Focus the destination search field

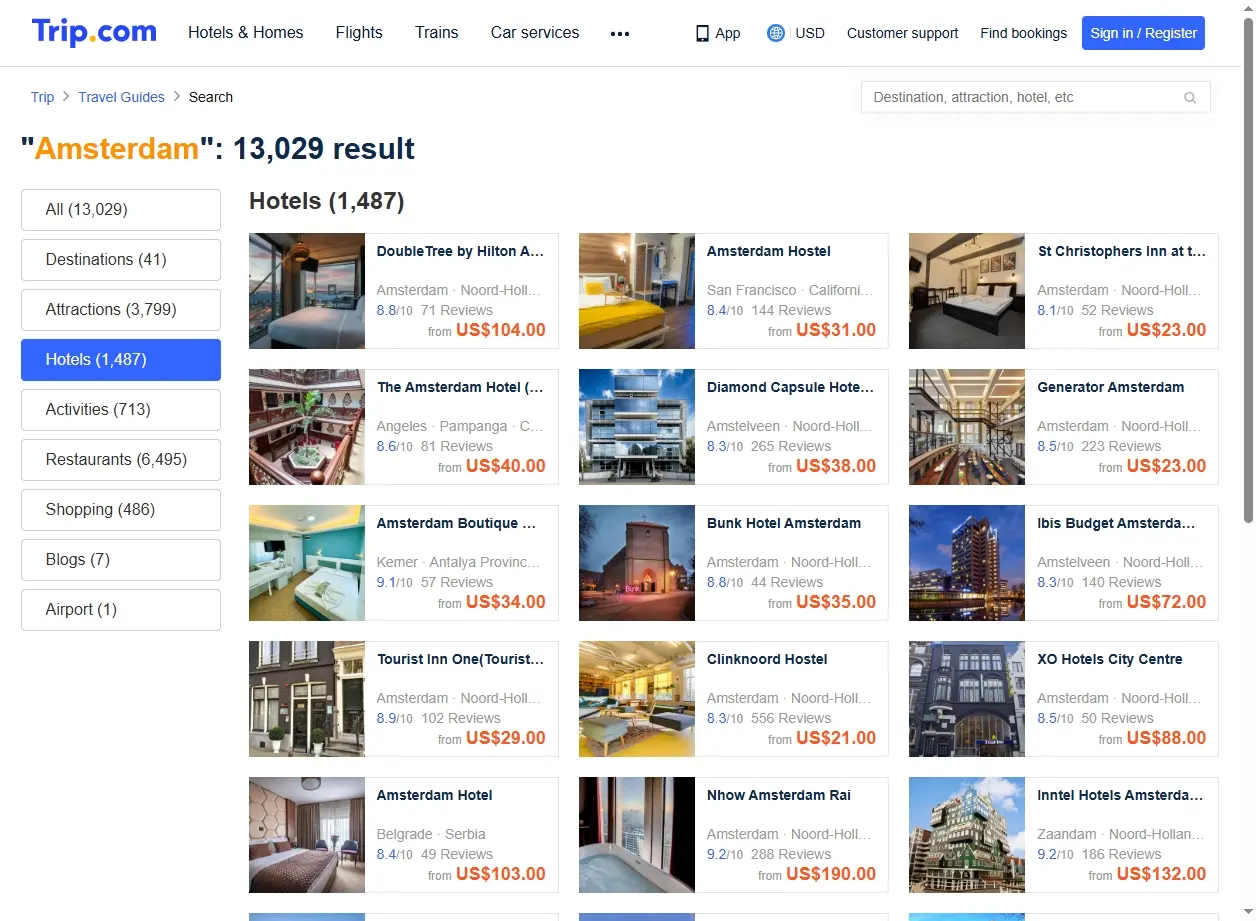(x=1035, y=97)
